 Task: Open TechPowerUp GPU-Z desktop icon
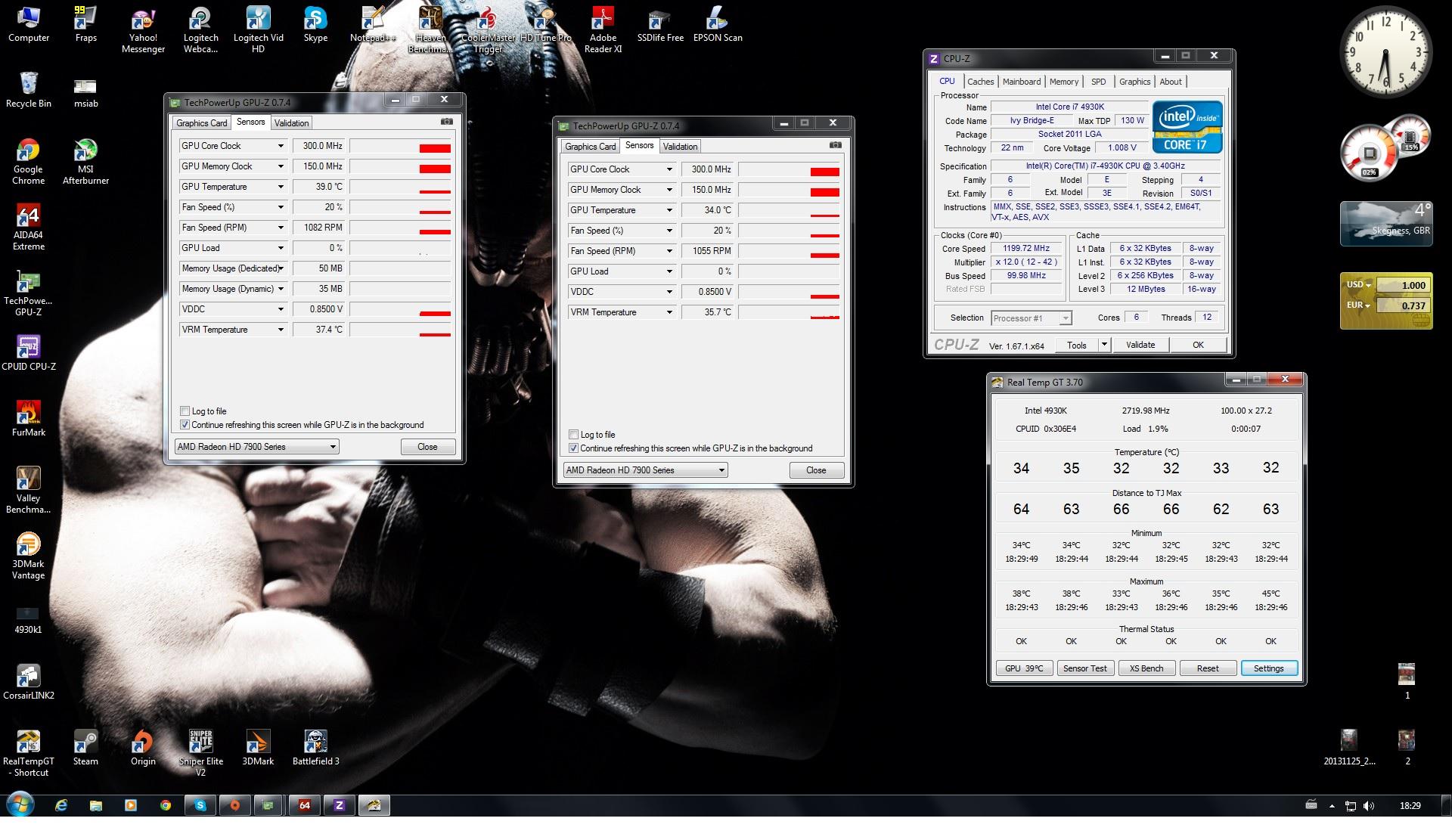pyautogui.click(x=29, y=293)
